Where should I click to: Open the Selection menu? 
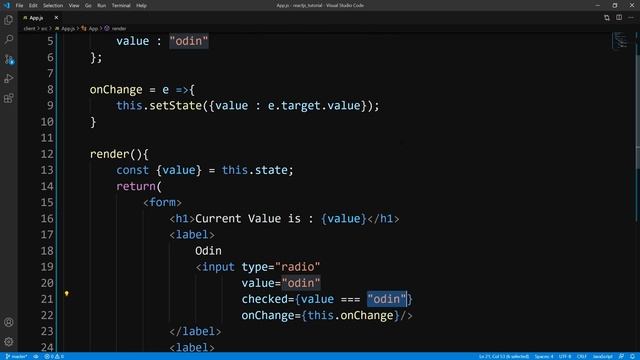pos(53,5)
